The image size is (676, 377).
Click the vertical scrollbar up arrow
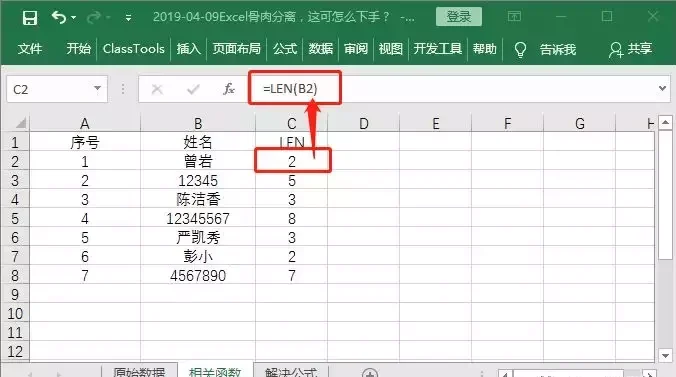pyautogui.click(x=665, y=123)
